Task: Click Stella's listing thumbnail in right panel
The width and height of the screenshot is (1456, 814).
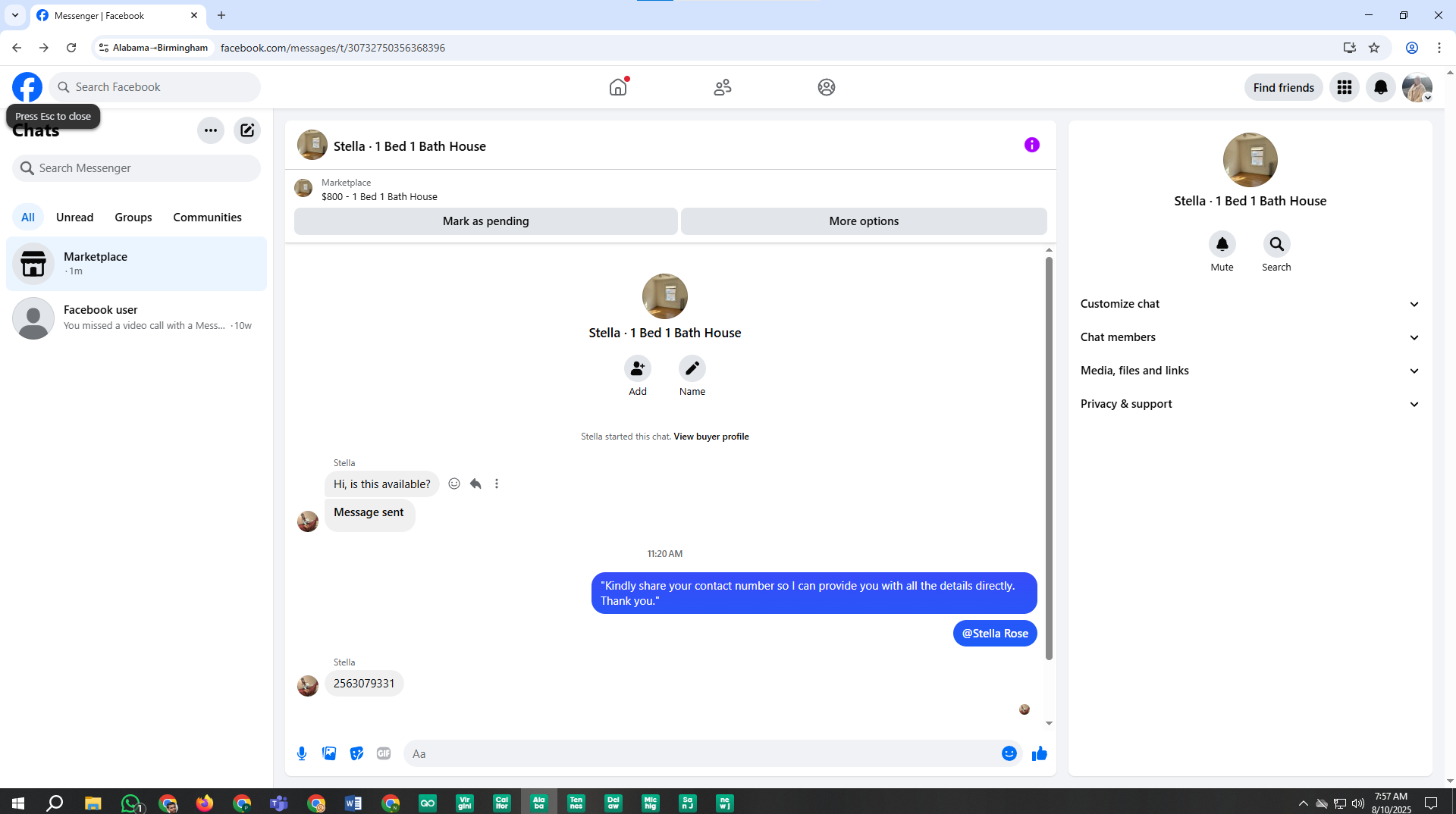Action: [1250, 160]
